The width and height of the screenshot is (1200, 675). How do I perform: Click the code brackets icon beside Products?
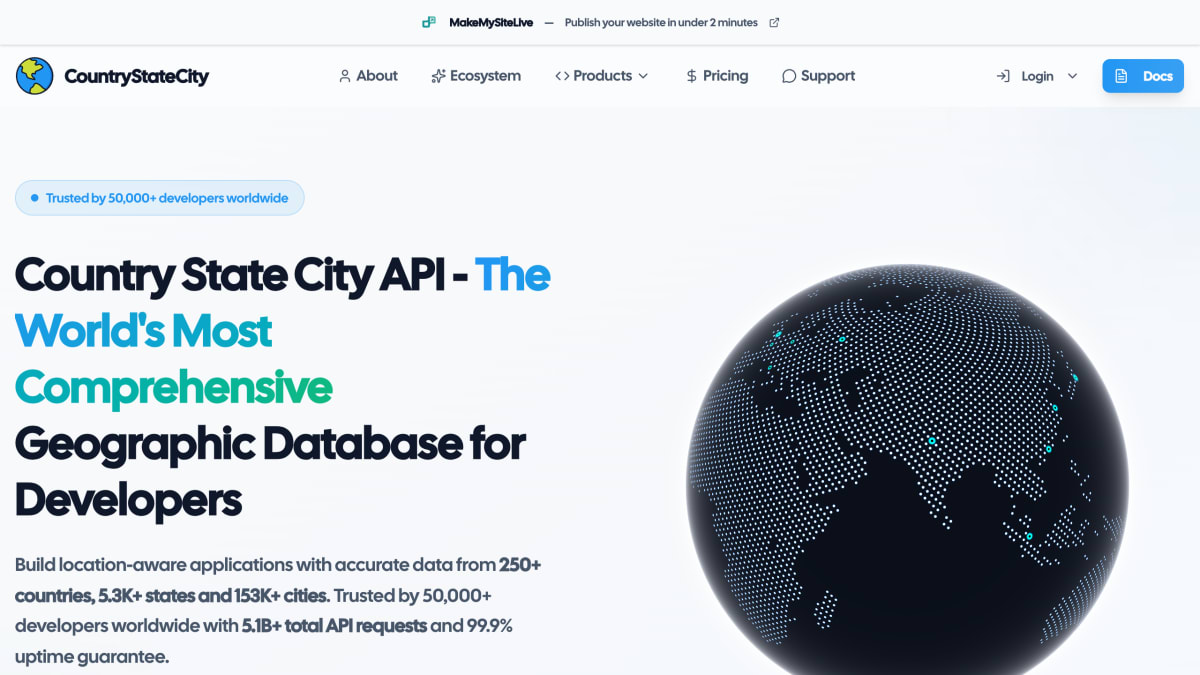[x=562, y=76]
